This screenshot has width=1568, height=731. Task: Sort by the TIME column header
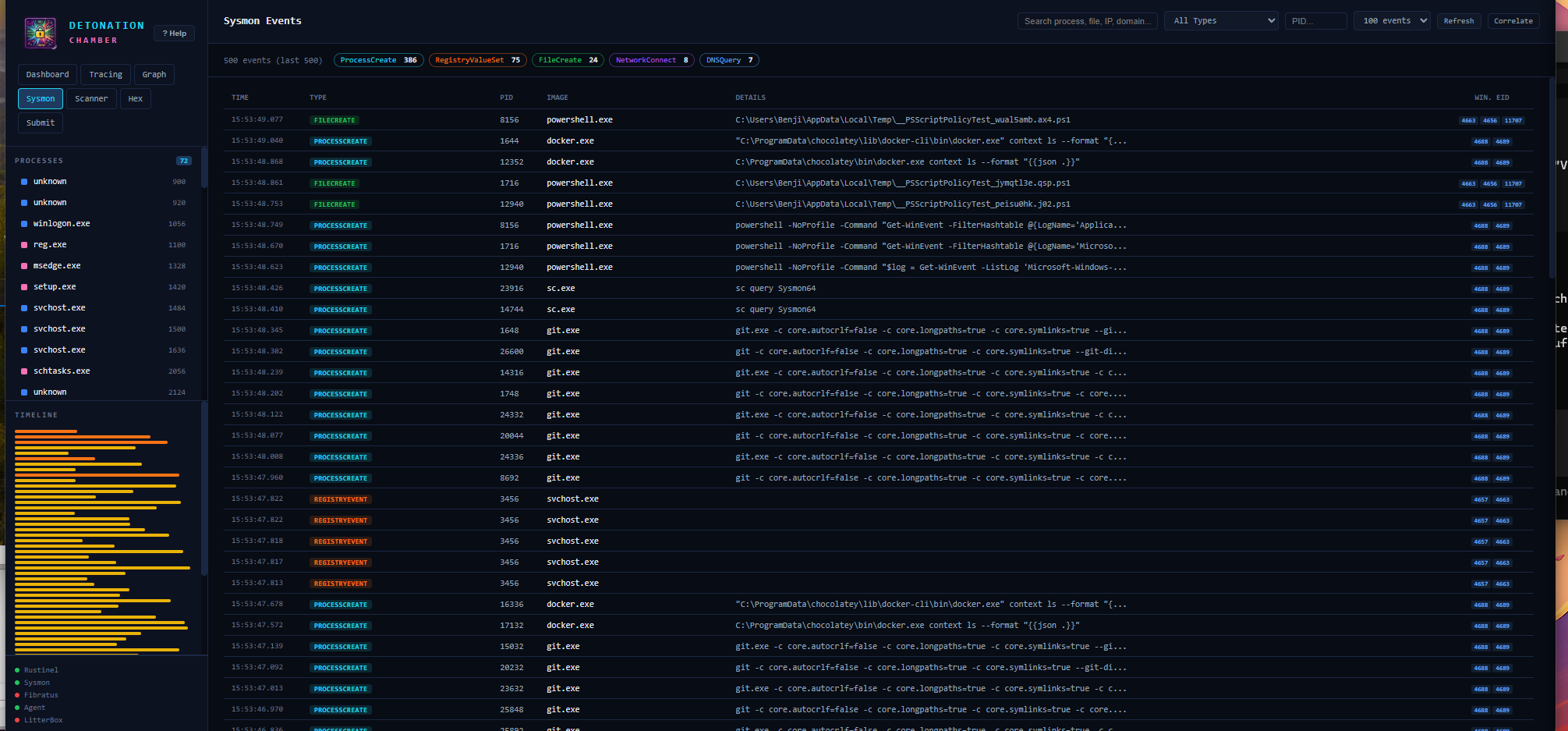pos(240,98)
